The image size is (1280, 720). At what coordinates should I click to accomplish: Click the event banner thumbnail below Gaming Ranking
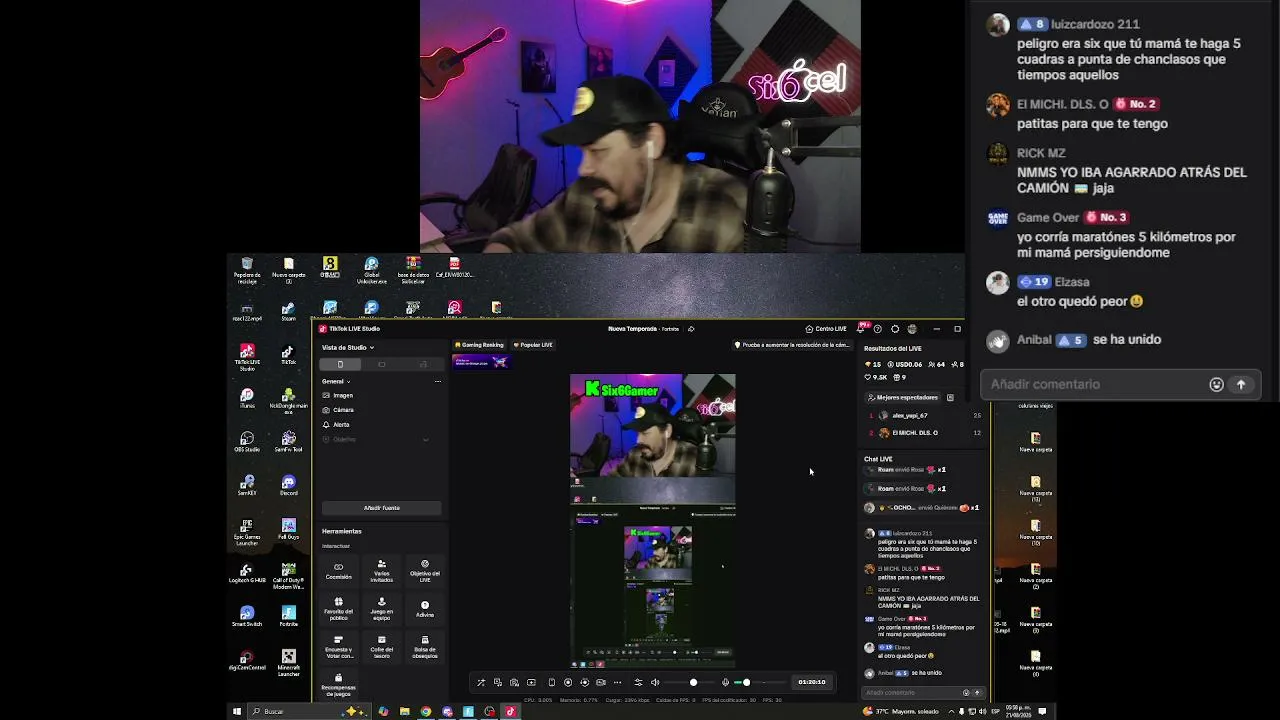[x=481, y=362]
